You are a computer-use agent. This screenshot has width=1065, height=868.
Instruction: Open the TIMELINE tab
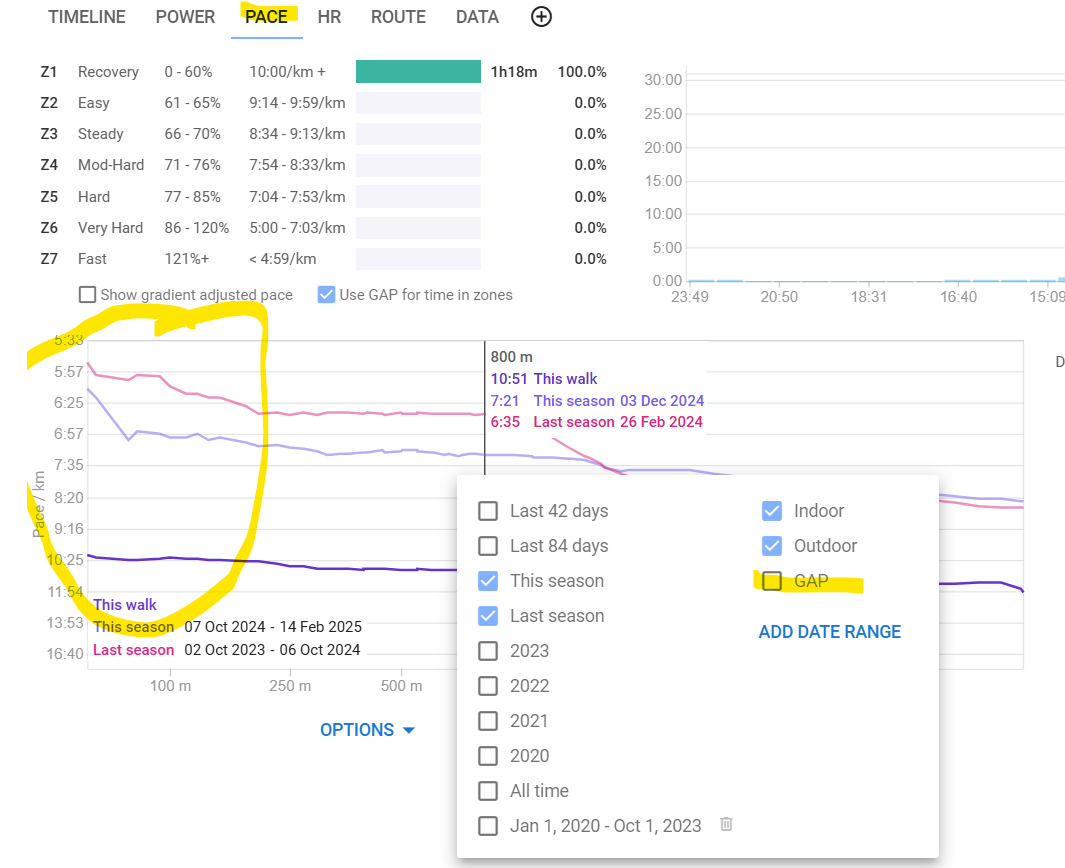pyautogui.click(x=87, y=17)
